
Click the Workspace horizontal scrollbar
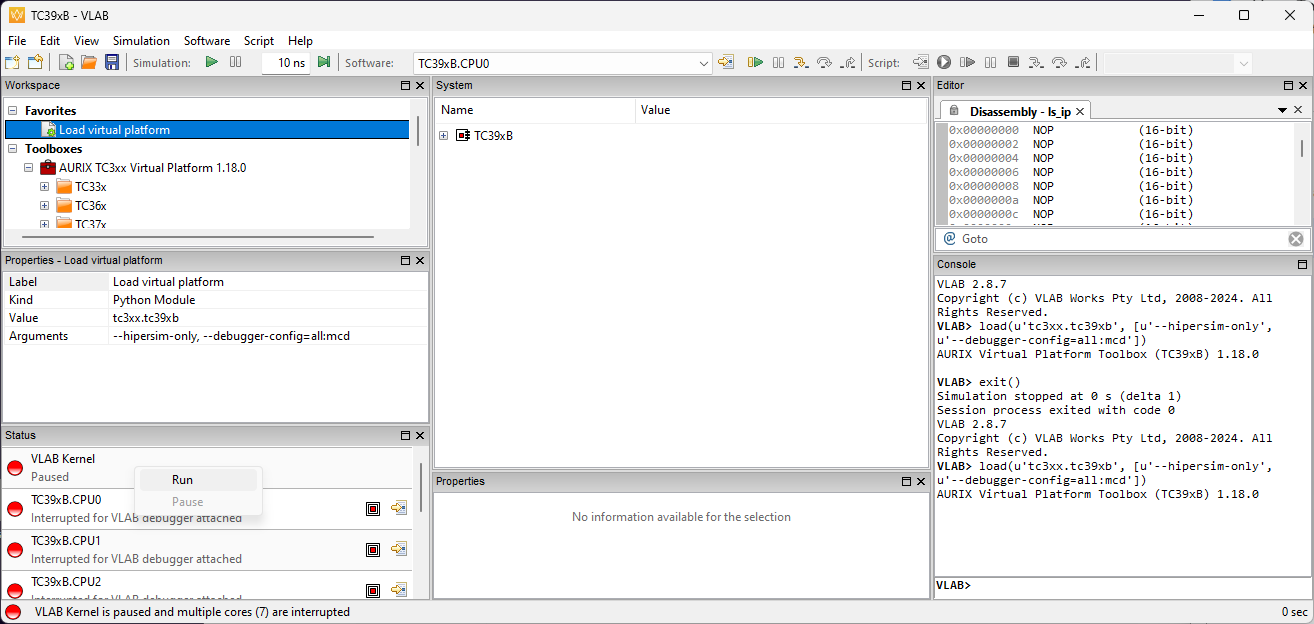point(196,237)
